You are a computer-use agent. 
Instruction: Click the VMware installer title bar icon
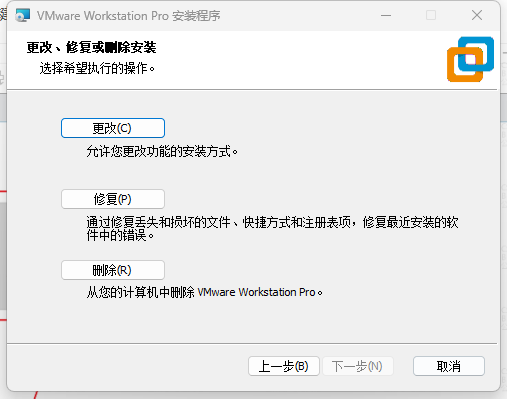point(23,15)
